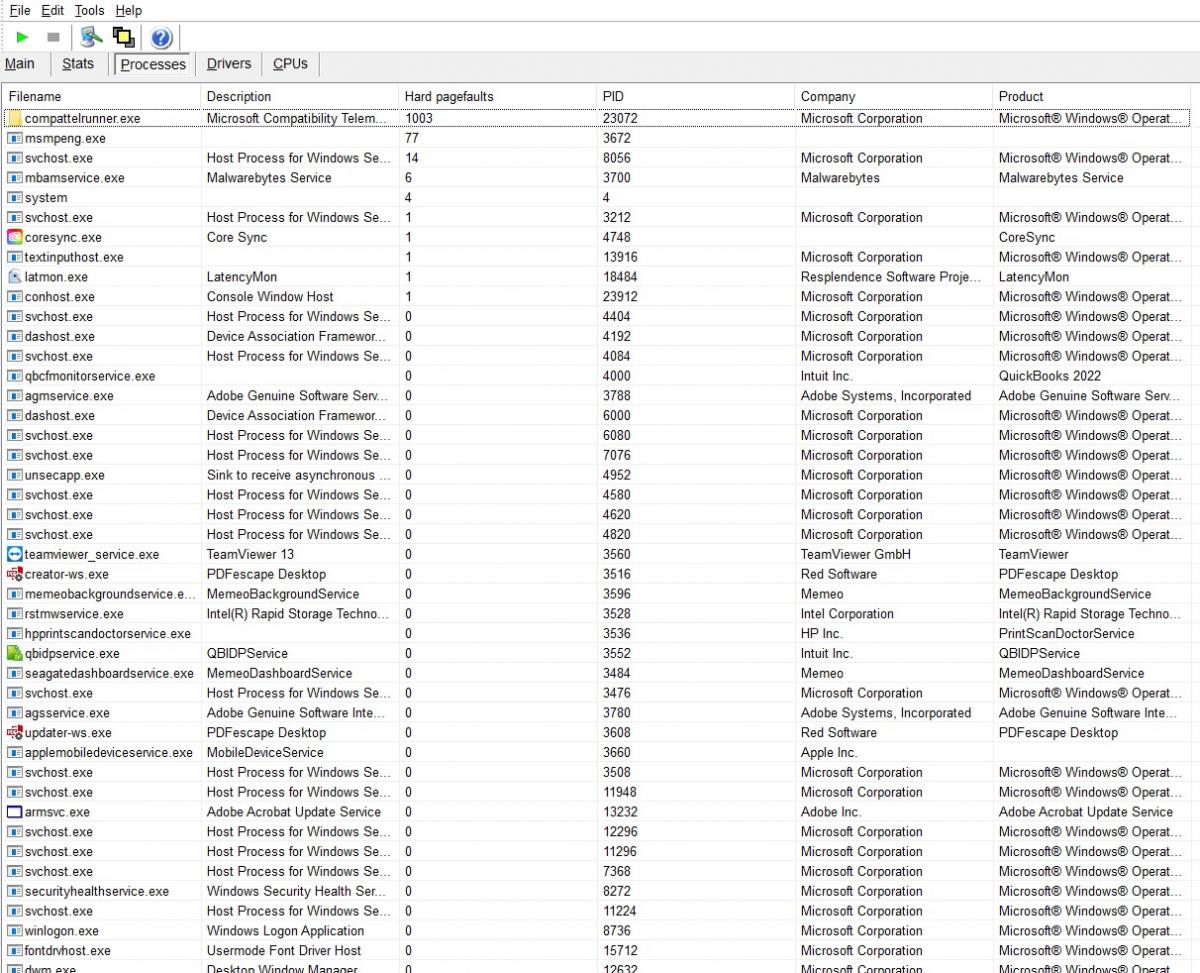Click the computer monitor toolbar icon
Screen dimensions: 1200x973
(92, 38)
